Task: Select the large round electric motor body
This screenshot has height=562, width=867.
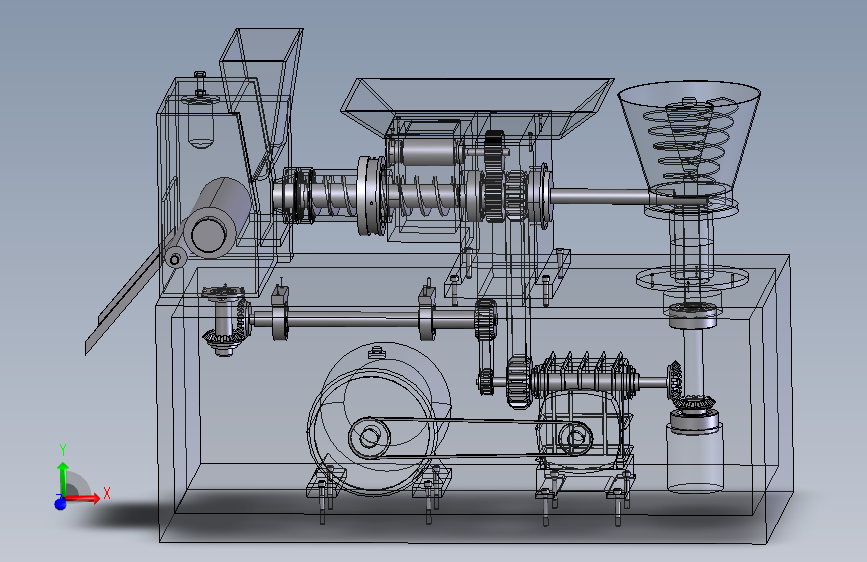Action: [379, 419]
